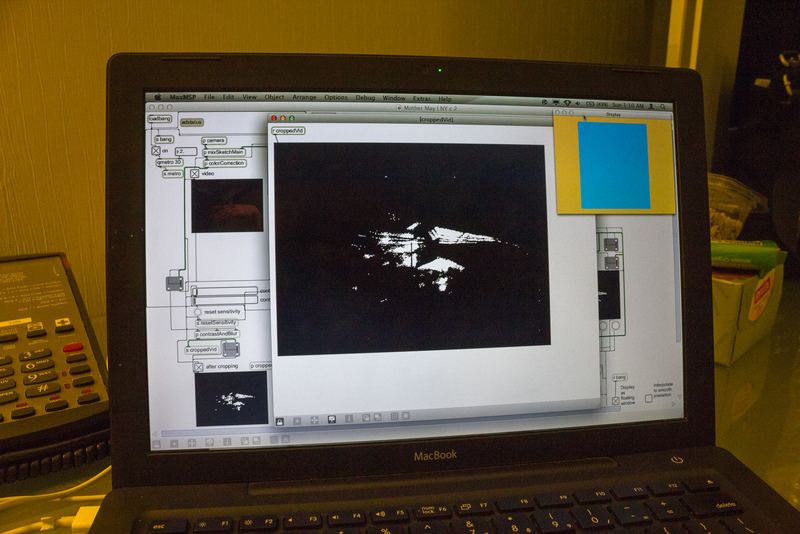This screenshot has width=800, height=534.
Task: Click the 'r bang' object near floating window toggle
Action: pyautogui.click(x=619, y=377)
